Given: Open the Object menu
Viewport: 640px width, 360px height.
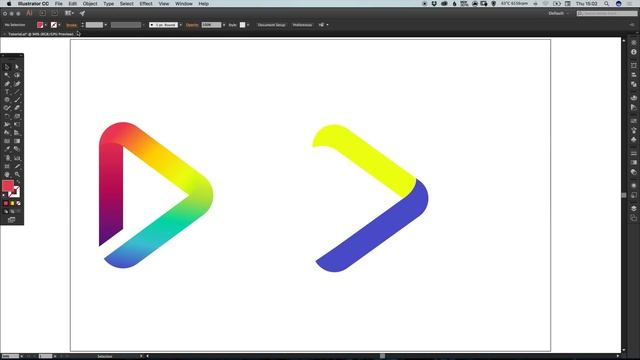Looking at the screenshot, I should click(x=90, y=4).
